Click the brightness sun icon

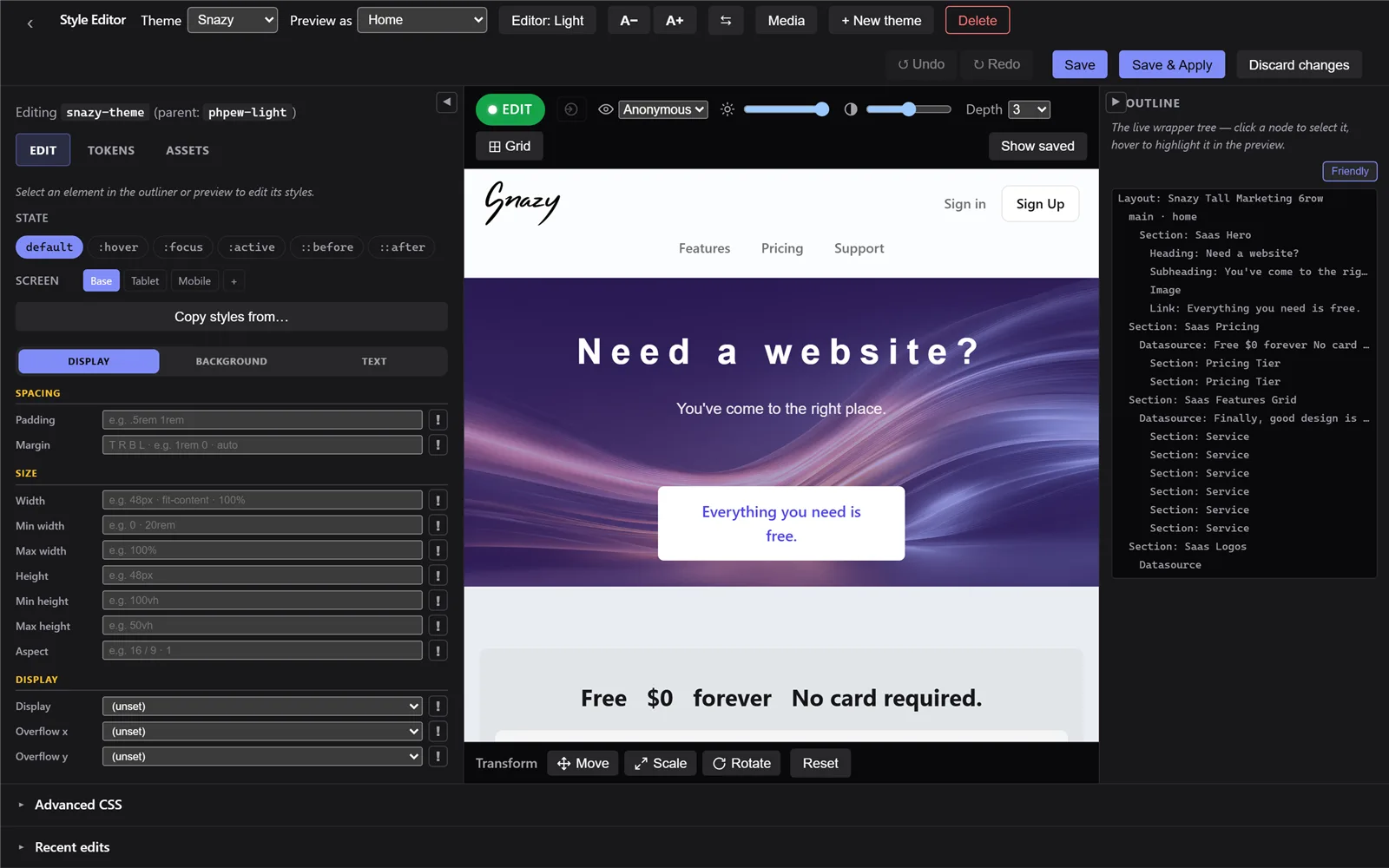click(x=727, y=109)
